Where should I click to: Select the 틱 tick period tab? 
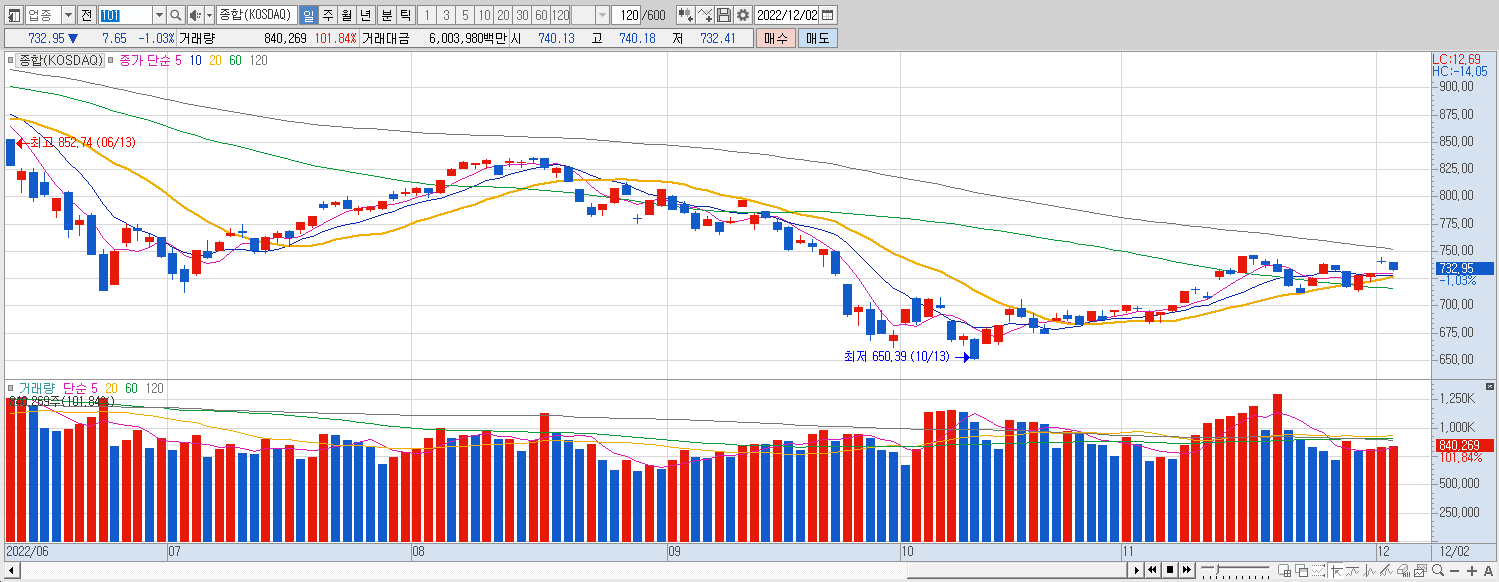click(405, 15)
